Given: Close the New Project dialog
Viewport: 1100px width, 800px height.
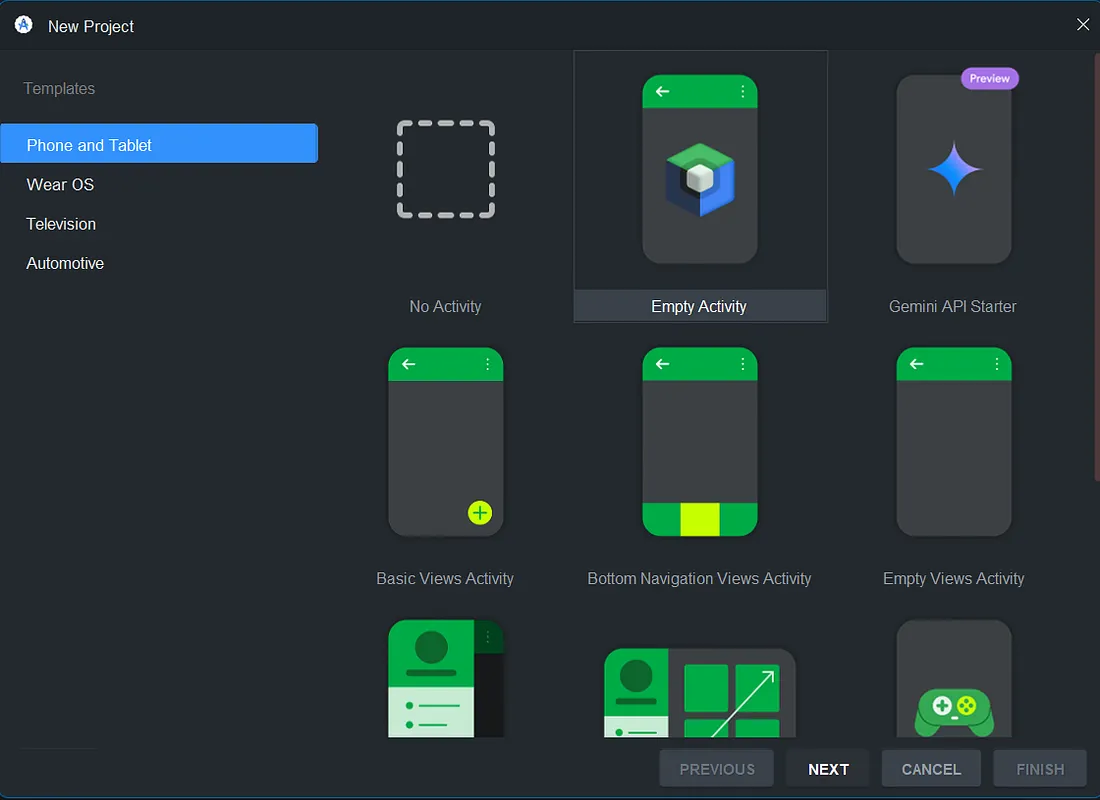Looking at the screenshot, I should click(x=1082, y=25).
